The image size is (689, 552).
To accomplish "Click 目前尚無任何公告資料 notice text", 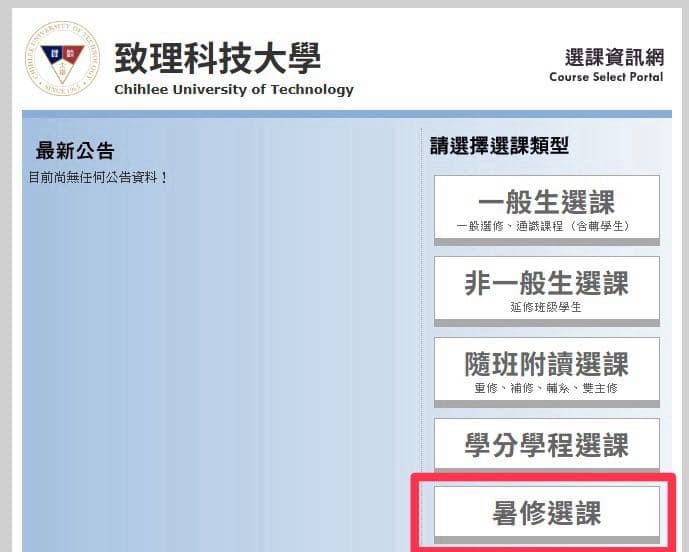I will tap(98, 178).
